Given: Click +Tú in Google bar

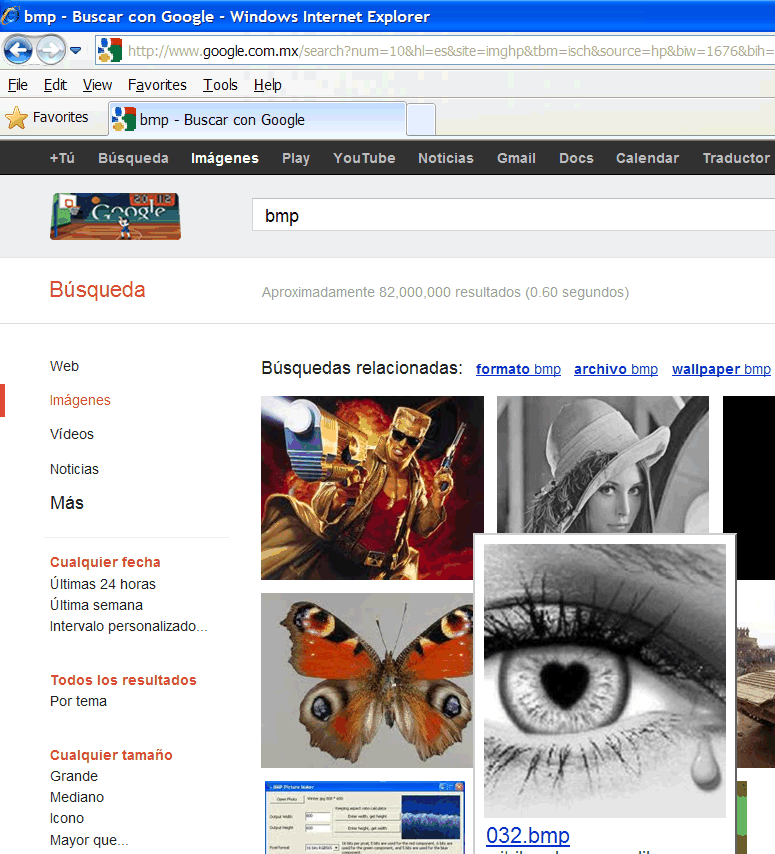Looking at the screenshot, I should coord(62,158).
